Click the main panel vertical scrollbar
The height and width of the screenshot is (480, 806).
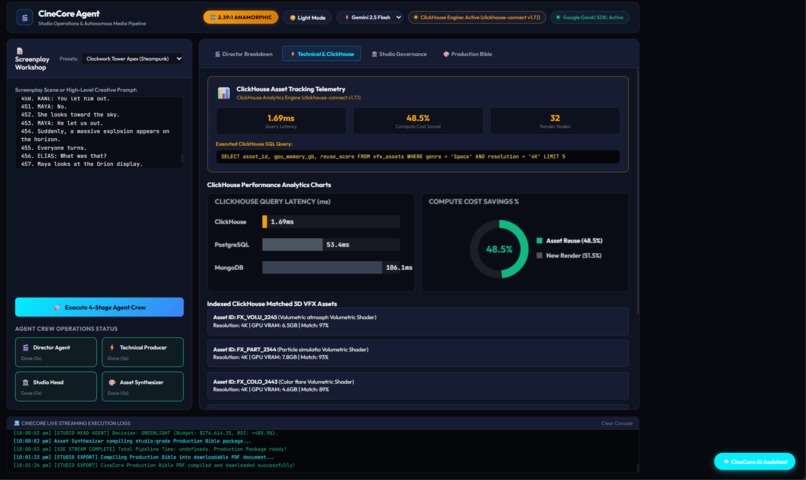637,190
